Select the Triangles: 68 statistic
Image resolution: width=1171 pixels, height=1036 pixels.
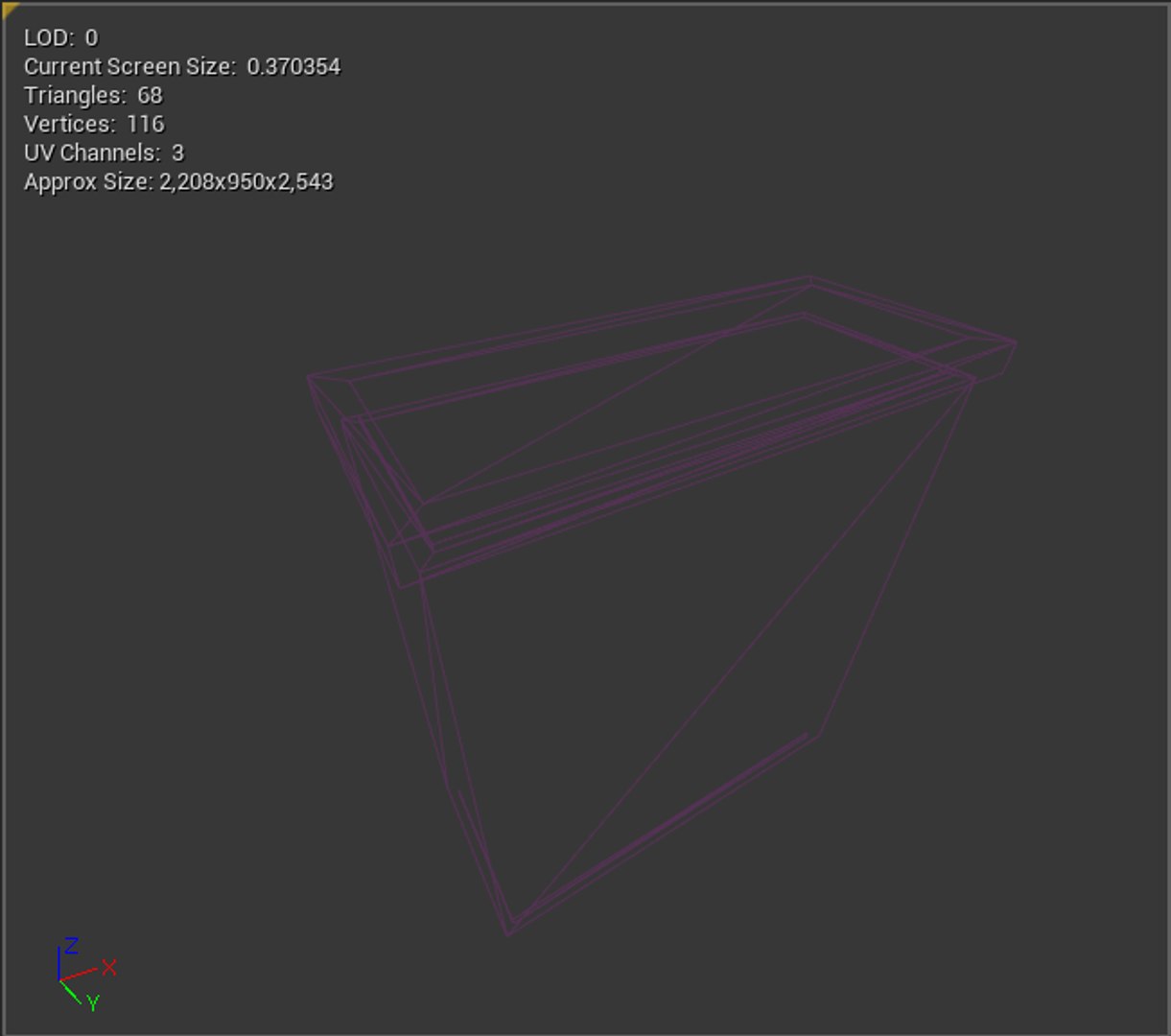pyautogui.click(x=93, y=95)
